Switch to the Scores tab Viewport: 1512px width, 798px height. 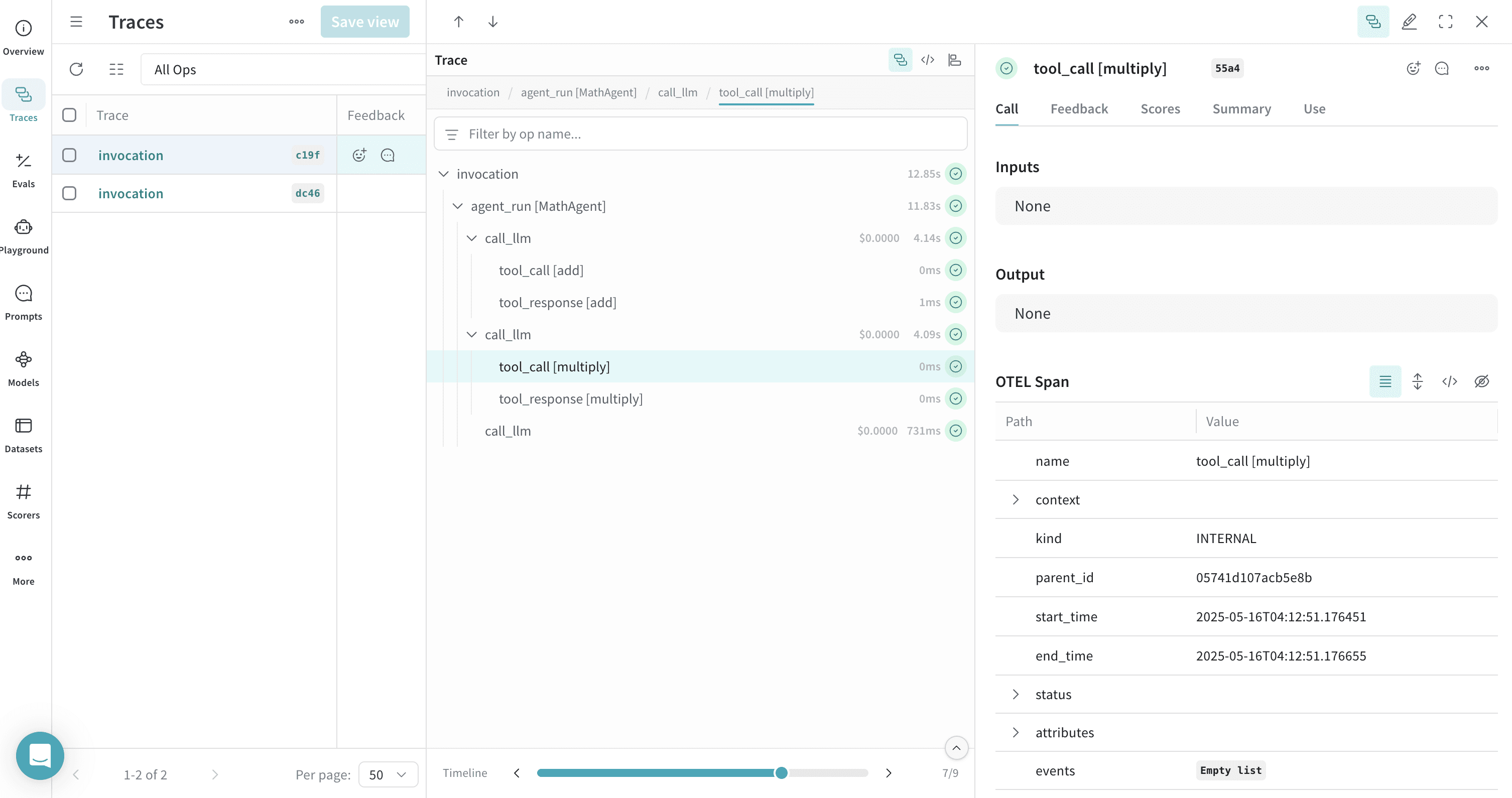(1160, 109)
